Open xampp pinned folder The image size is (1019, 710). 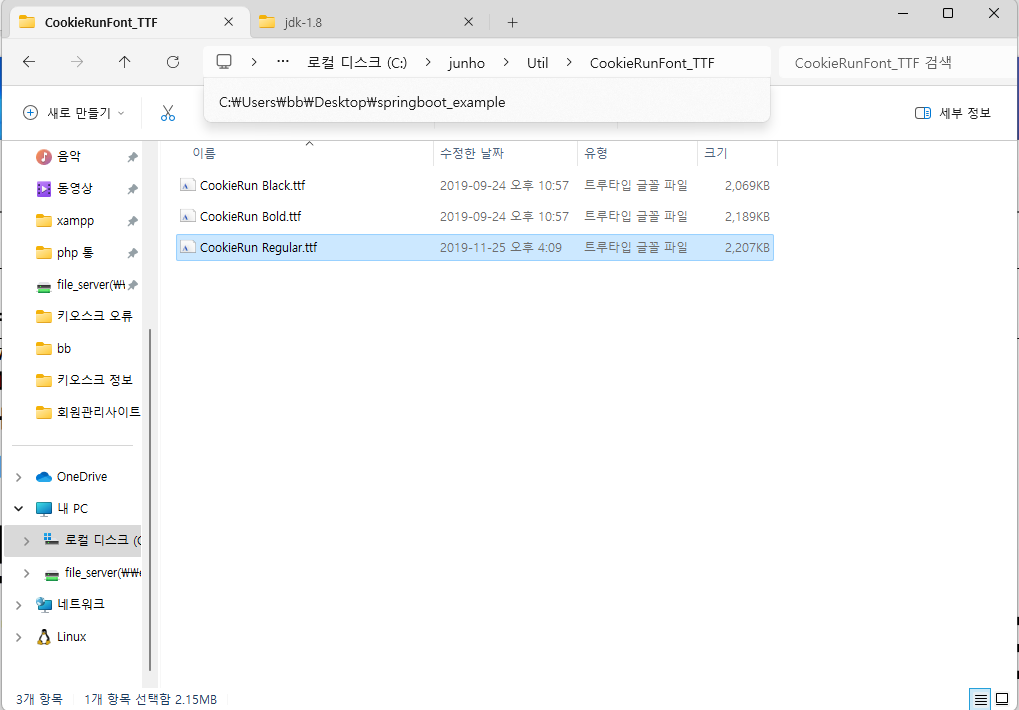(x=77, y=221)
